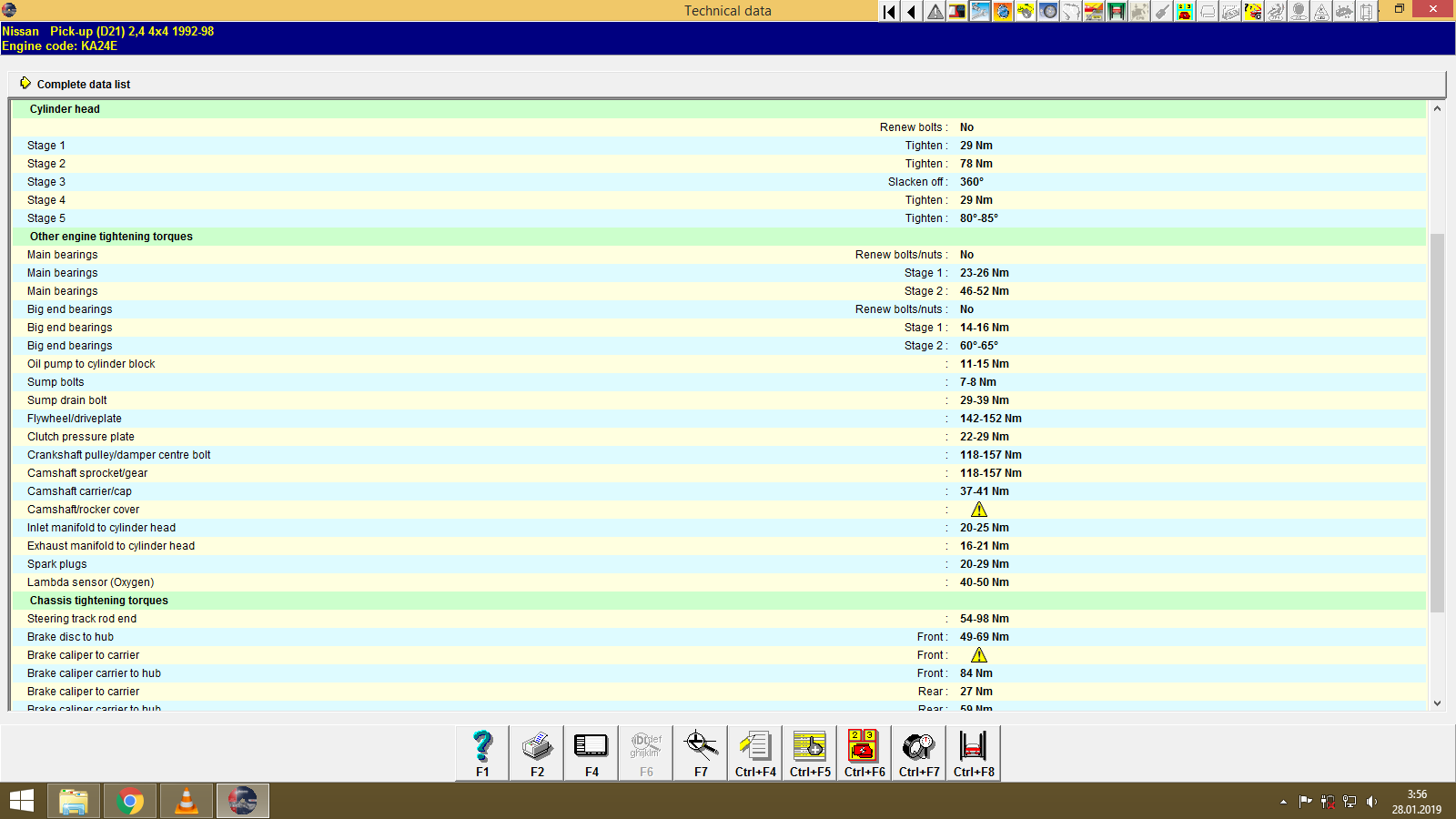Select the F7 magnifier search icon
Image resolution: width=1456 pixels, height=819 pixels.
point(700,752)
